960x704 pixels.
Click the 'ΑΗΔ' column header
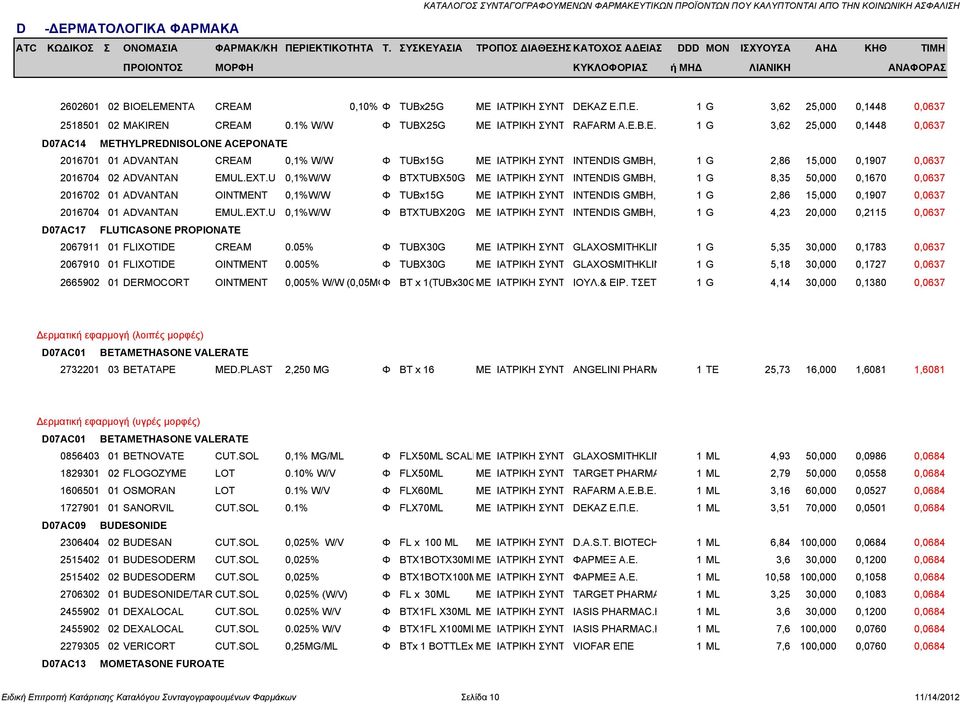(x=825, y=48)
